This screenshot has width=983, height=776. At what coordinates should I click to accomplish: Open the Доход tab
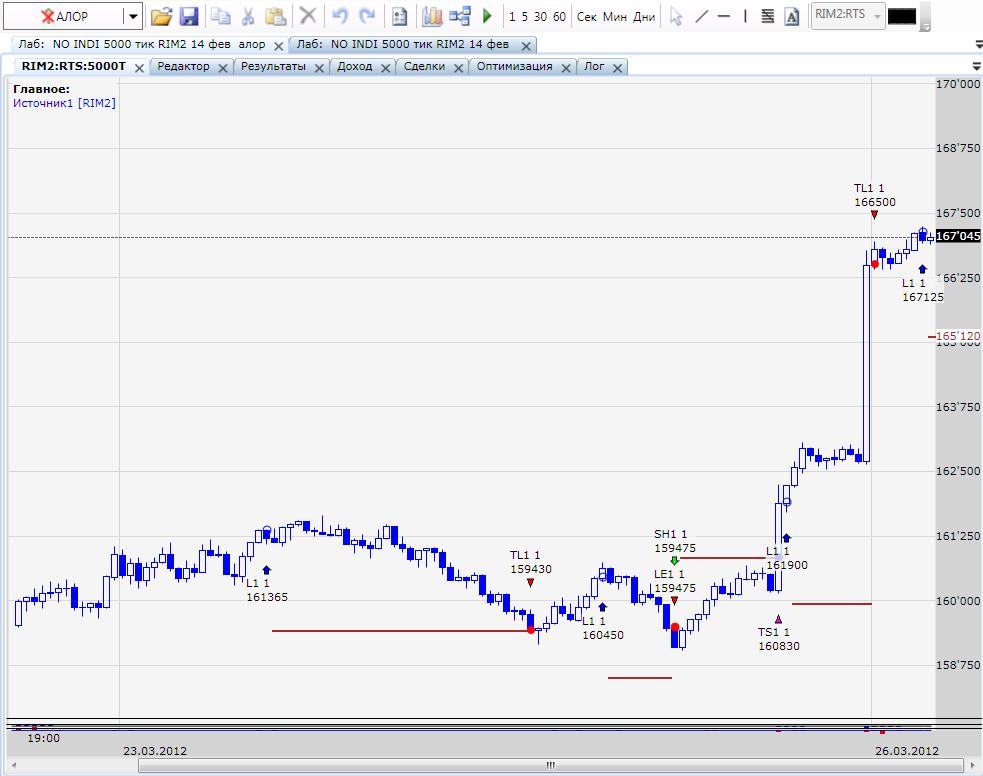click(x=354, y=66)
